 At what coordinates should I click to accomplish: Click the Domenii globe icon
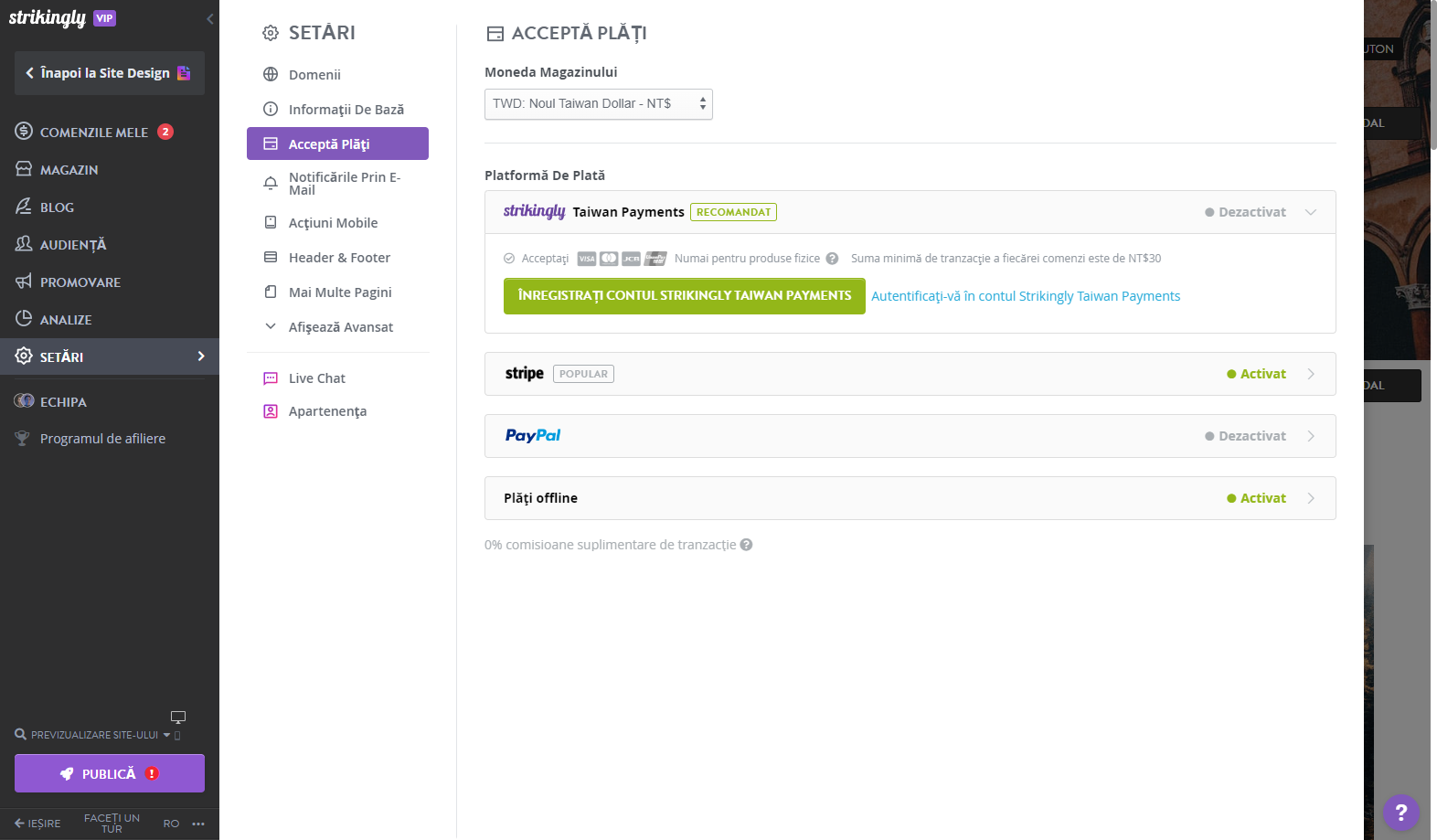(271, 74)
